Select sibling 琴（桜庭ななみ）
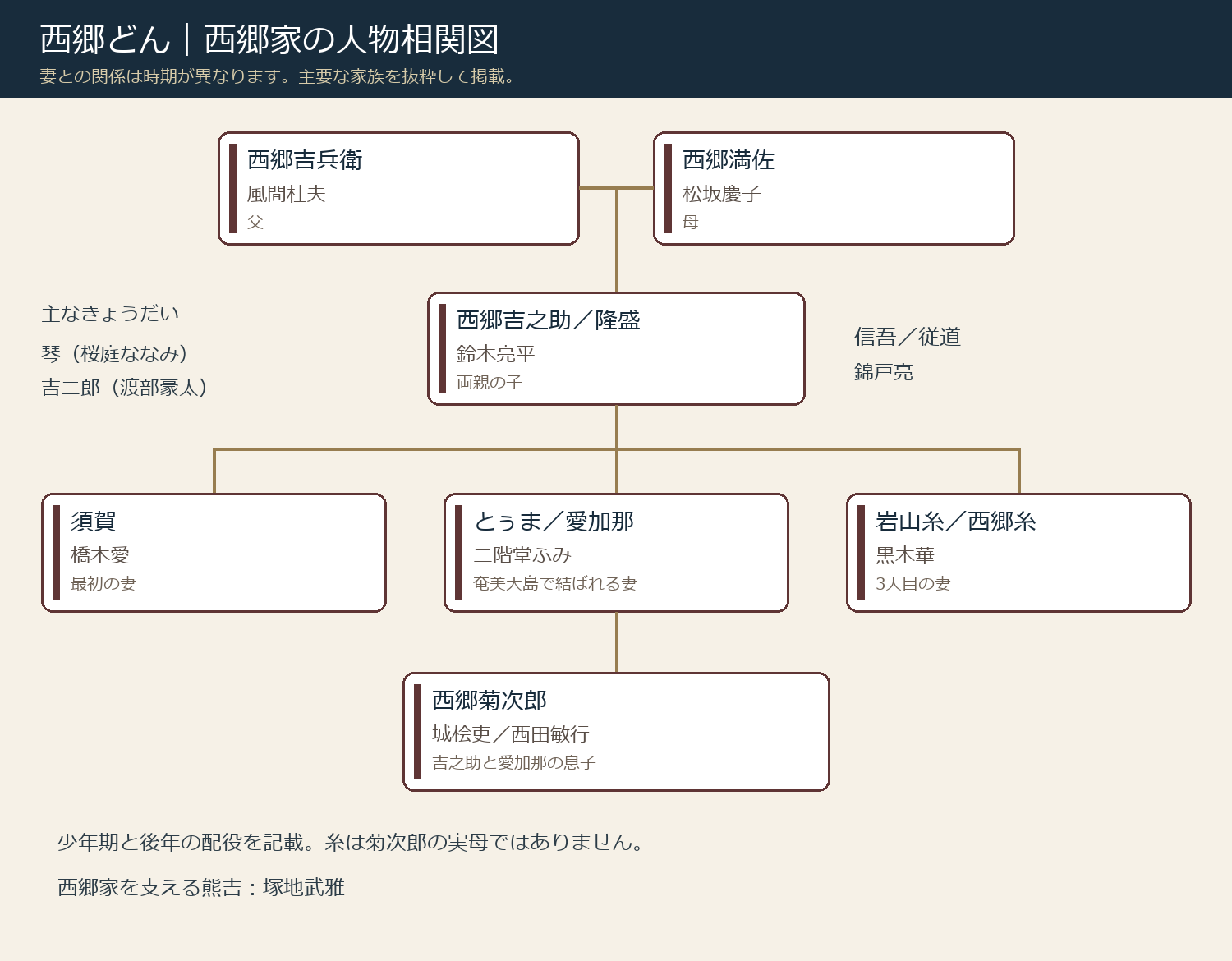 pyautogui.click(x=114, y=354)
